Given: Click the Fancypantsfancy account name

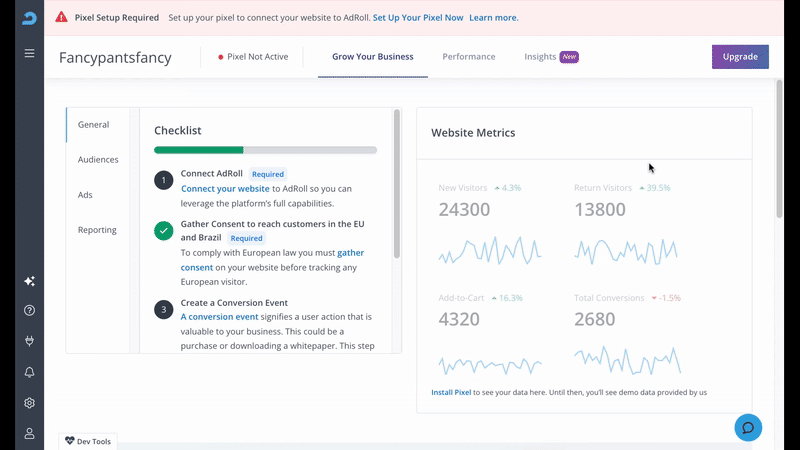Looking at the screenshot, I should (115, 57).
